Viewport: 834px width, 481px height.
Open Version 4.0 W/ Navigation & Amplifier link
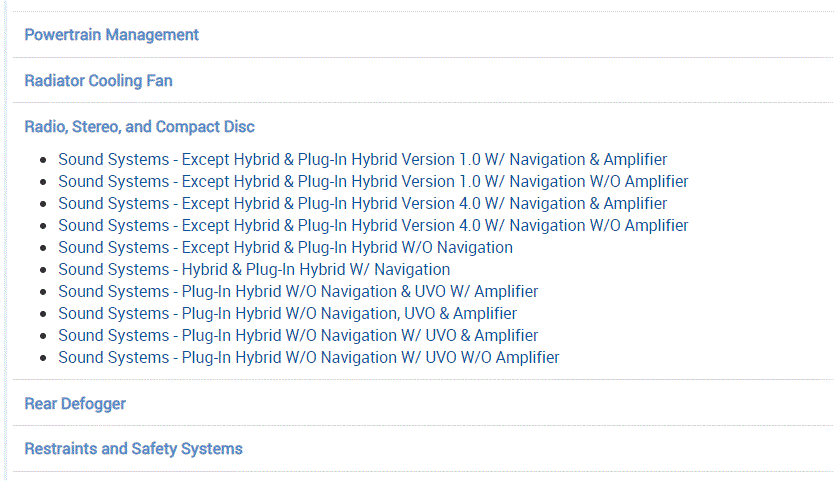pos(362,203)
